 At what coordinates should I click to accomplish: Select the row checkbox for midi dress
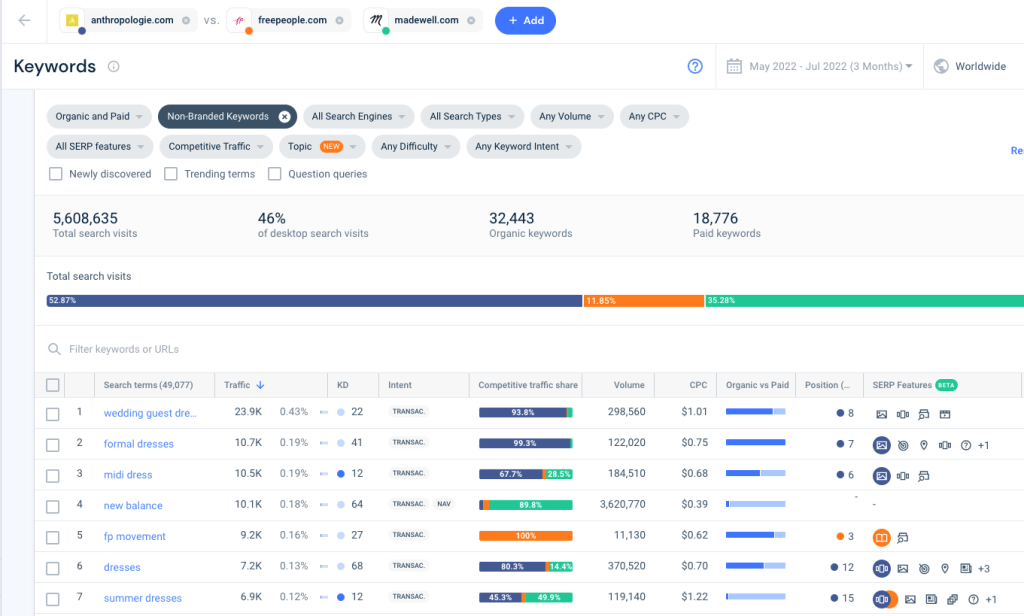click(x=55, y=475)
